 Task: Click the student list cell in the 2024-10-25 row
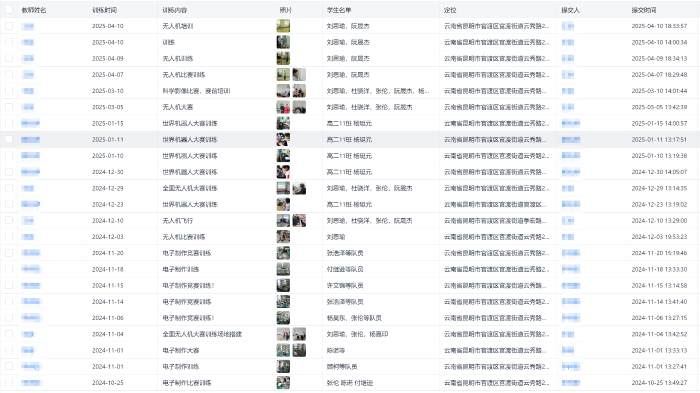point(350,382)
